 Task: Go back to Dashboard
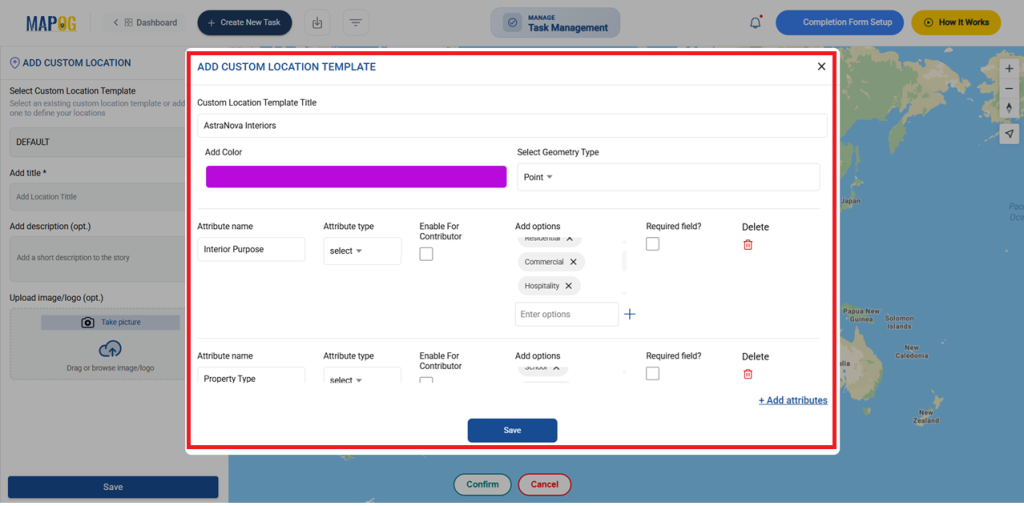(x=145, y=23)
